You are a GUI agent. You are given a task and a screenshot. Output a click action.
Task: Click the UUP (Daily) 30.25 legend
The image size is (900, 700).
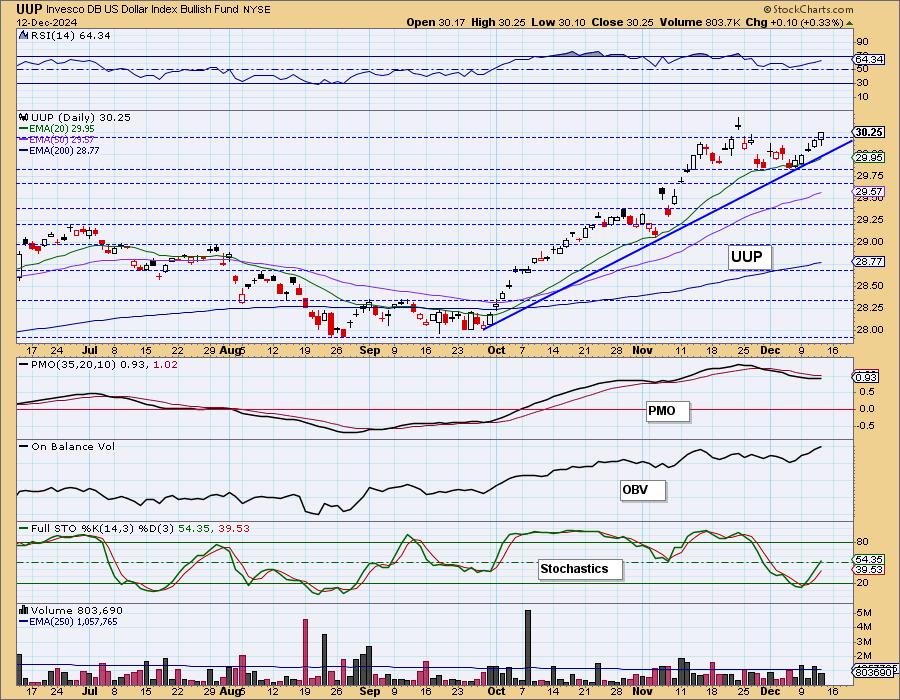tap(81, 117)
